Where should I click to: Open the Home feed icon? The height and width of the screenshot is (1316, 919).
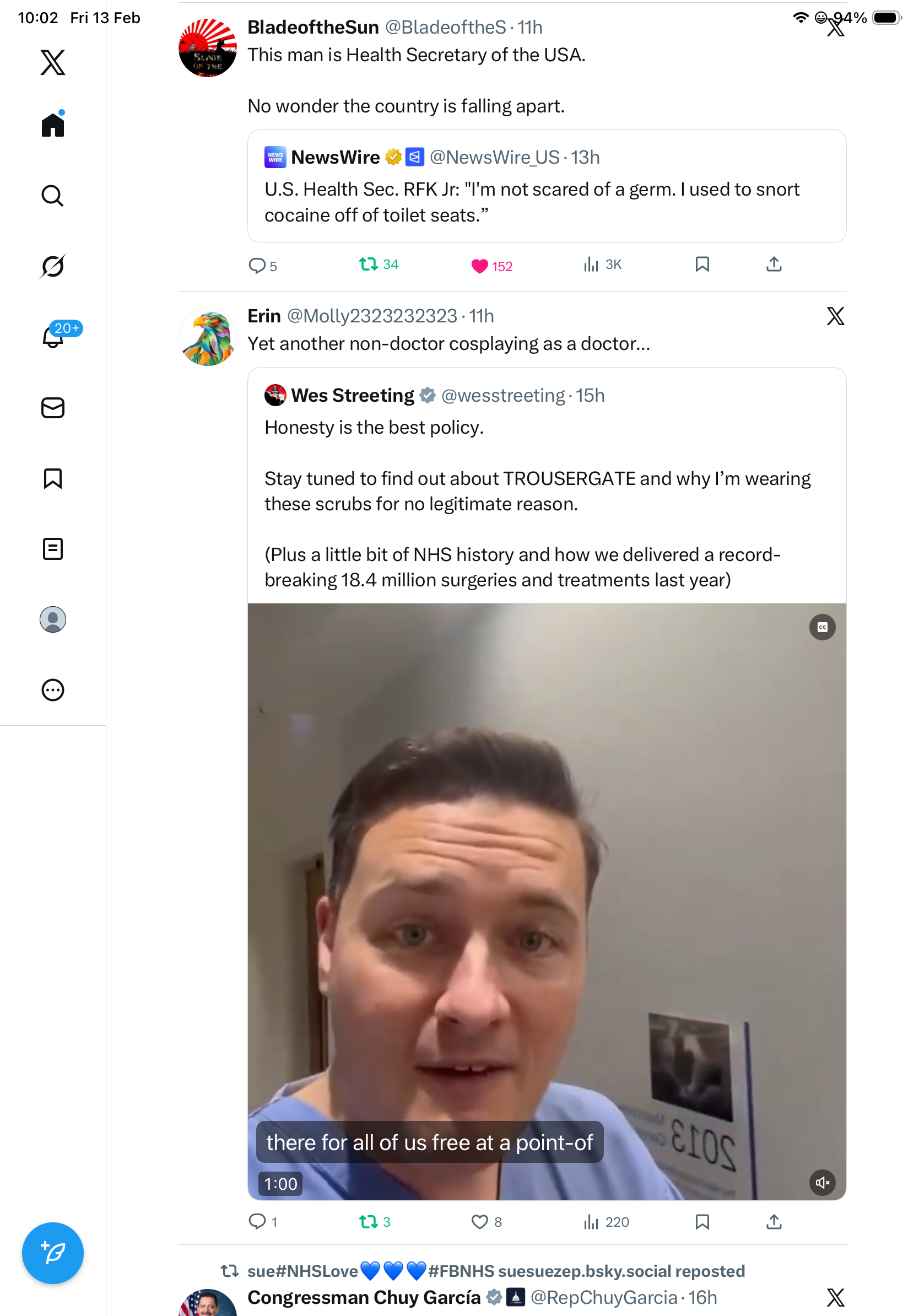pyautogui.click(x=53, y=125)
